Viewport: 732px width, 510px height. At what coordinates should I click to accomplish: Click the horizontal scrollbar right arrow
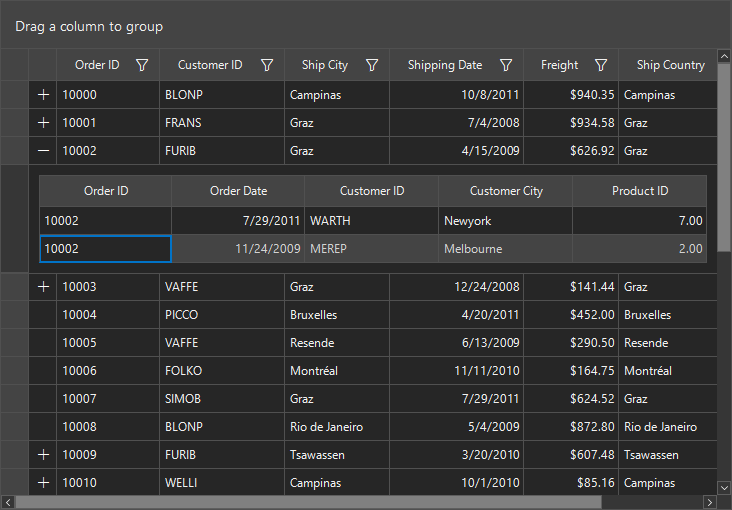pyautogui.click(x=710, y=503)
